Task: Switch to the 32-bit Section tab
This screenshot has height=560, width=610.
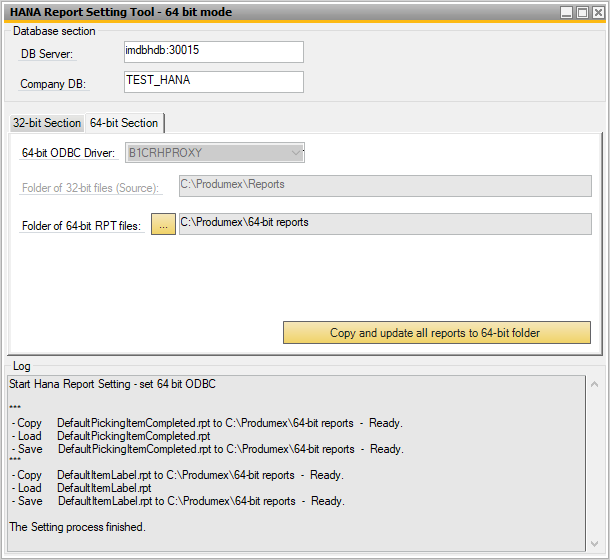Action: (46, 123)
